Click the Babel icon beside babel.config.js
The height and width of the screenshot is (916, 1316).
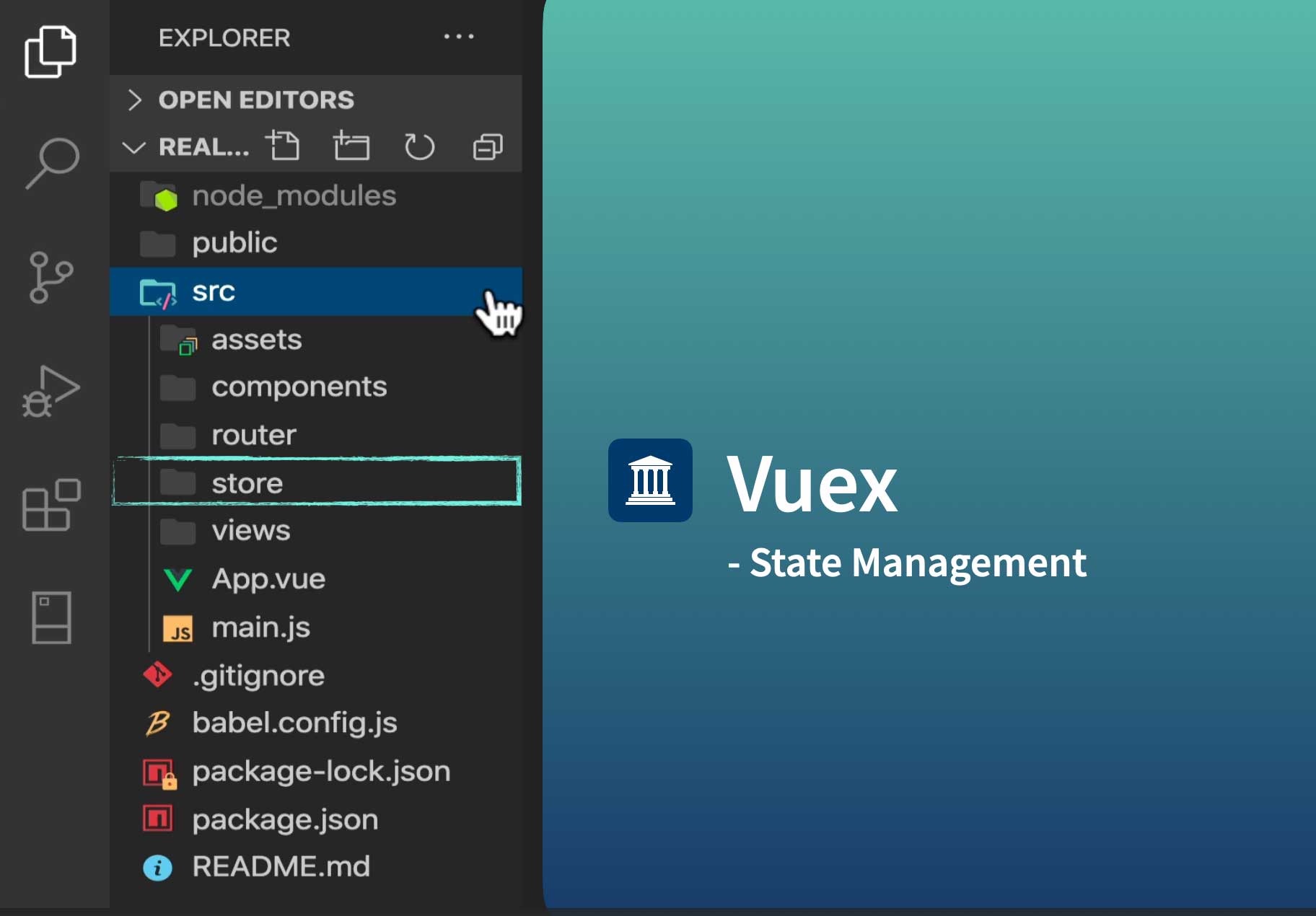tap(157, 723)
